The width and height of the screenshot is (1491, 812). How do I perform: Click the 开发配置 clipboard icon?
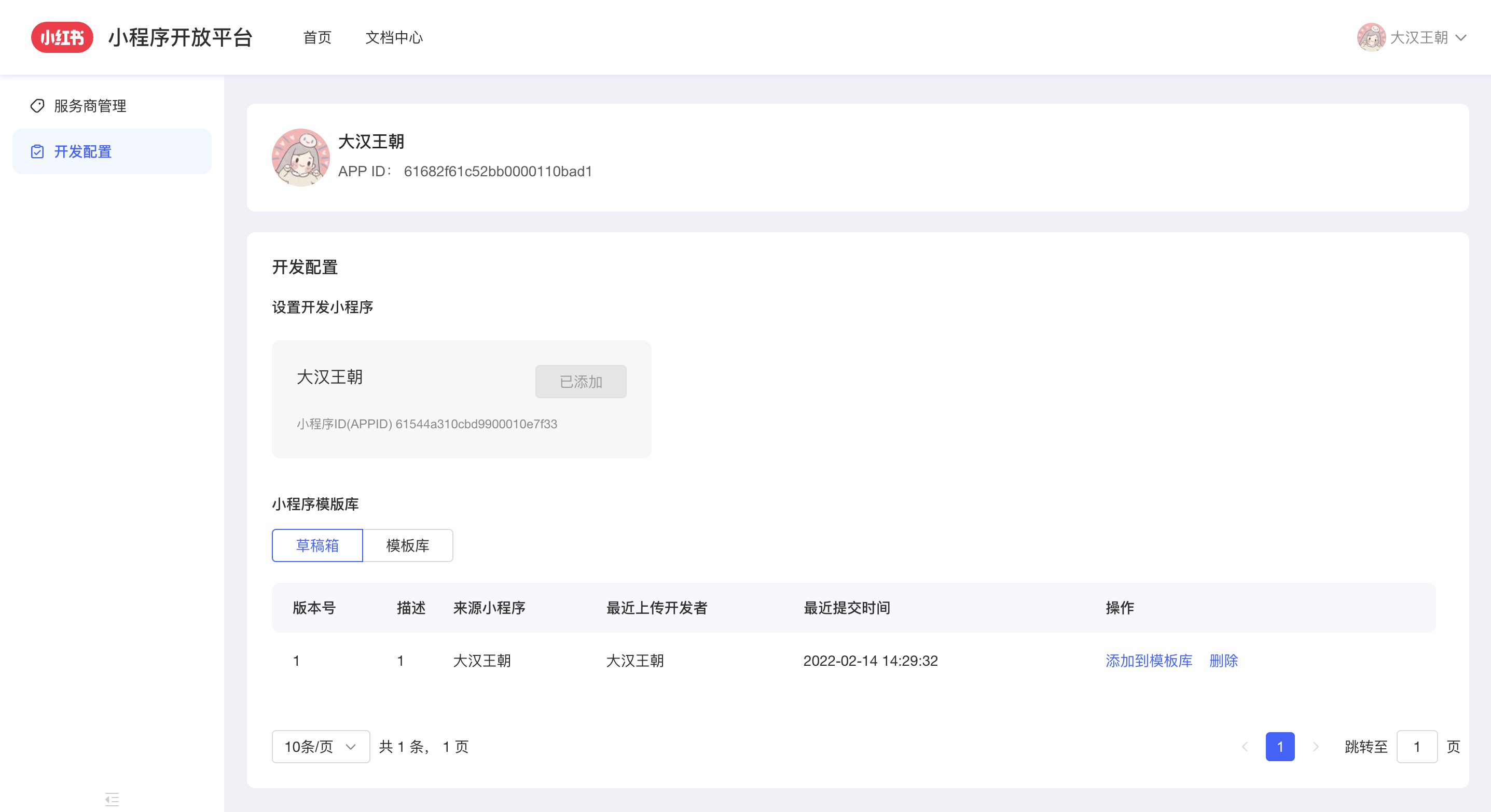tap(38, 151)
